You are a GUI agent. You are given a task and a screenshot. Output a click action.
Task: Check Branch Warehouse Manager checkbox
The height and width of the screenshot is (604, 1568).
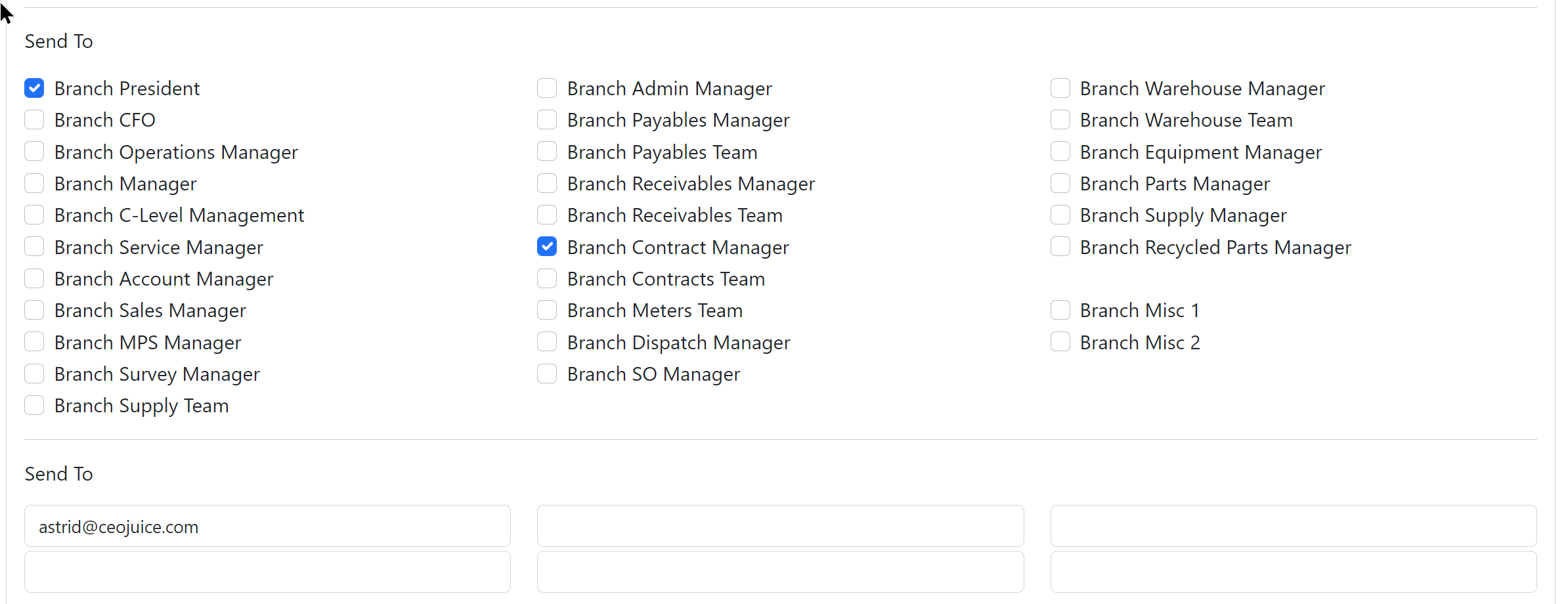[x=1060, y=88]
